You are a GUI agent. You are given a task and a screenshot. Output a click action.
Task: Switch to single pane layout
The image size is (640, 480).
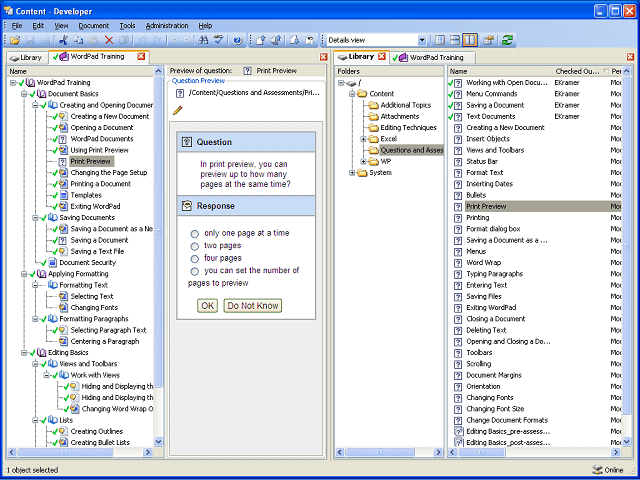440,40
